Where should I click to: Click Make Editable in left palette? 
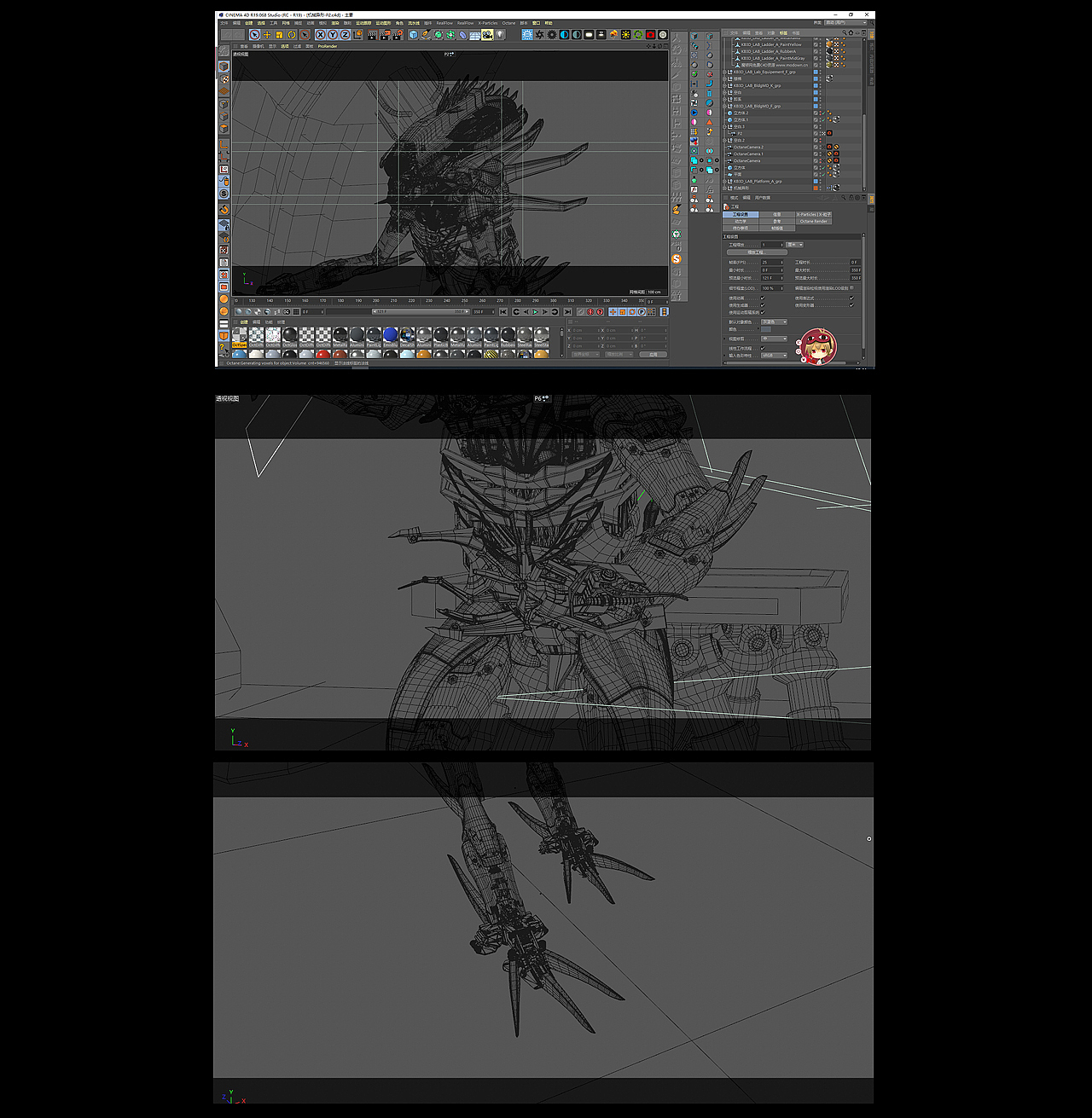pyautogui.click(x=224, y=51)
